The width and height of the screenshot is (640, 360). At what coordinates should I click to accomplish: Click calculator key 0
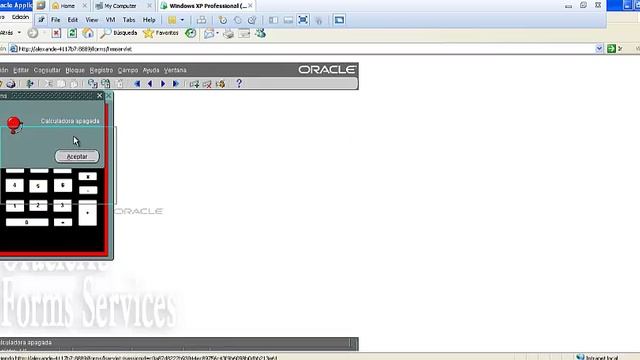[27, 222]
